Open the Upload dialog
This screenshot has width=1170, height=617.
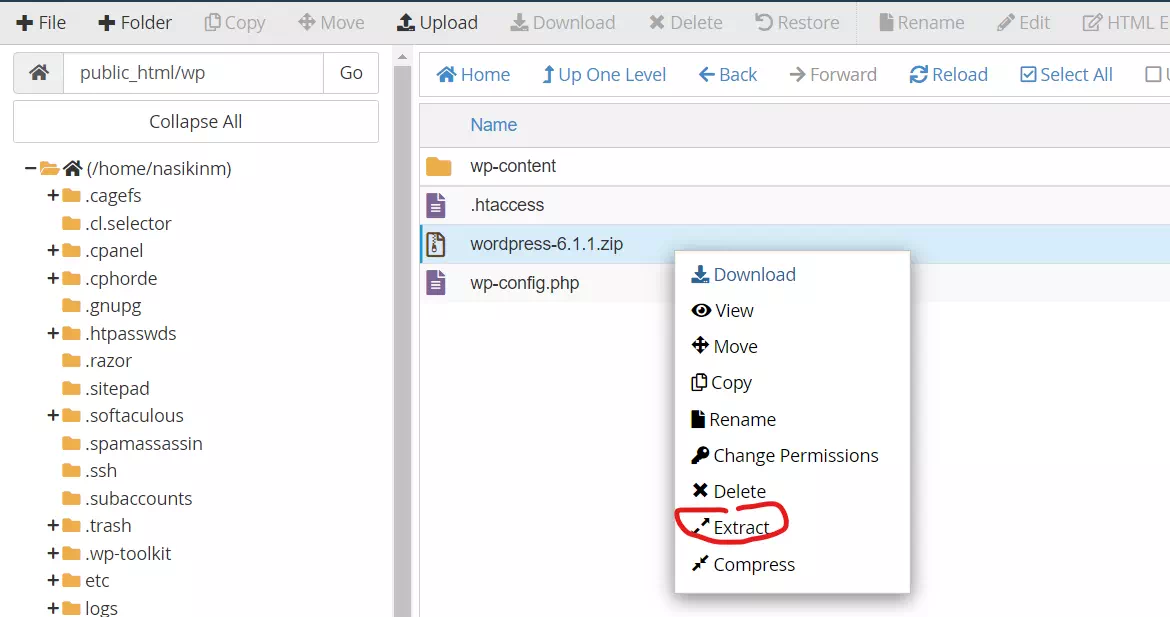[x=437, y=22]
